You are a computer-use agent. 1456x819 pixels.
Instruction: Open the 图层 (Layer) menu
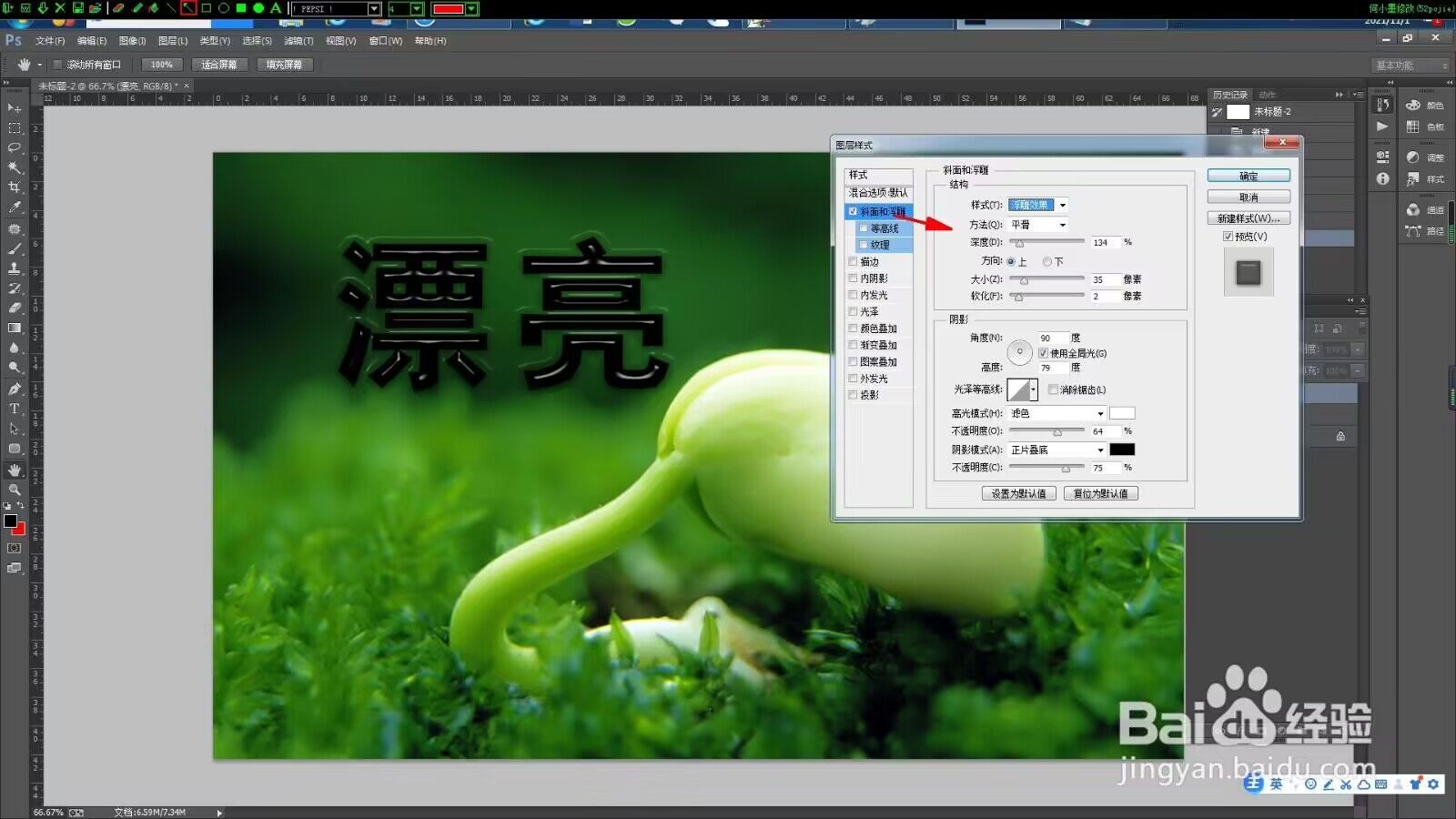tap(172, 41)
